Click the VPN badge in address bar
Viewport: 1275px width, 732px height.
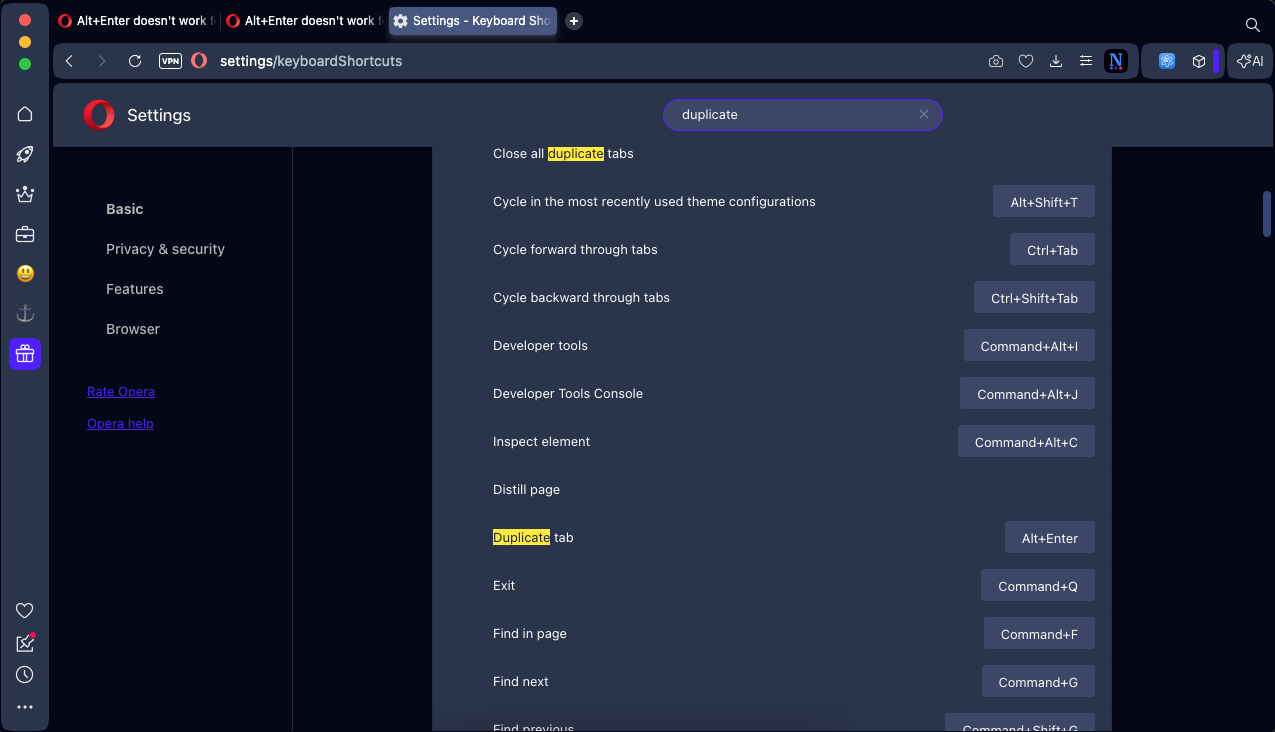pyautogui.click(x=170, y=61)
